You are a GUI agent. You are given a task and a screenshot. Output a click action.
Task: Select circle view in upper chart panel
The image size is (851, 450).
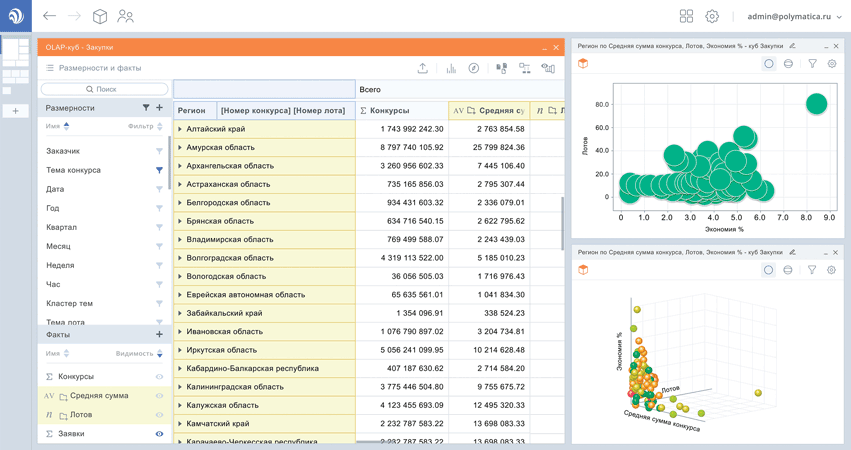click(x=769, y=64)
